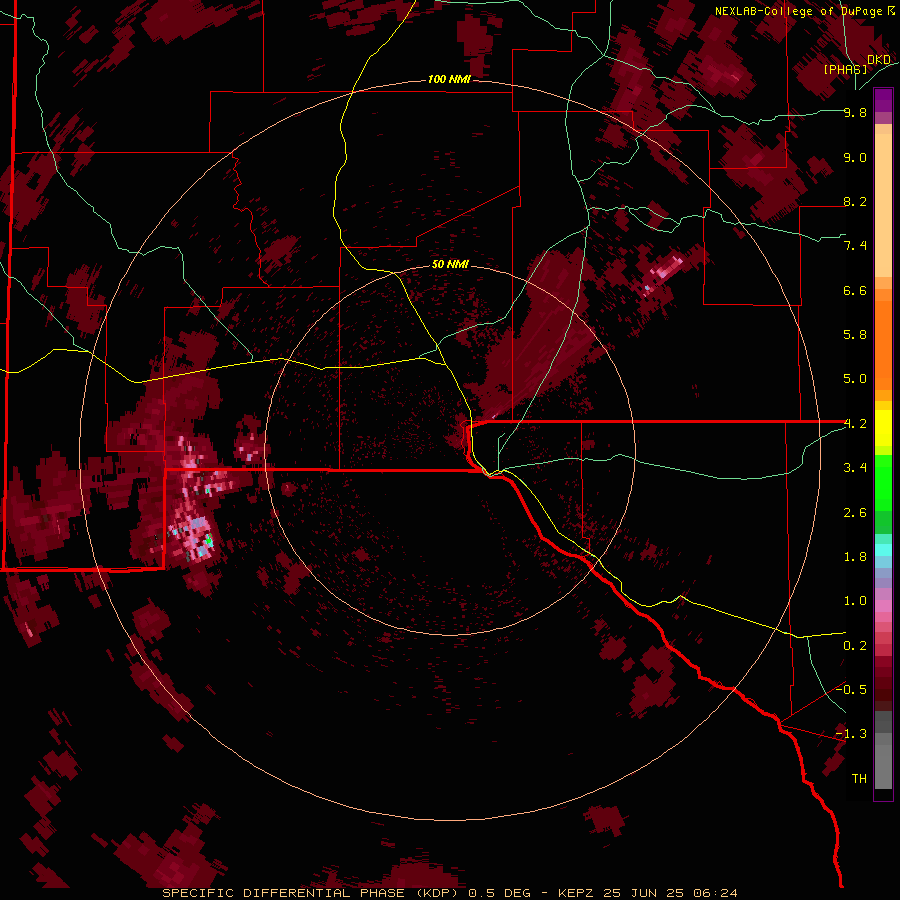Pick the purple top segment of the color bar

pos(883,100)
